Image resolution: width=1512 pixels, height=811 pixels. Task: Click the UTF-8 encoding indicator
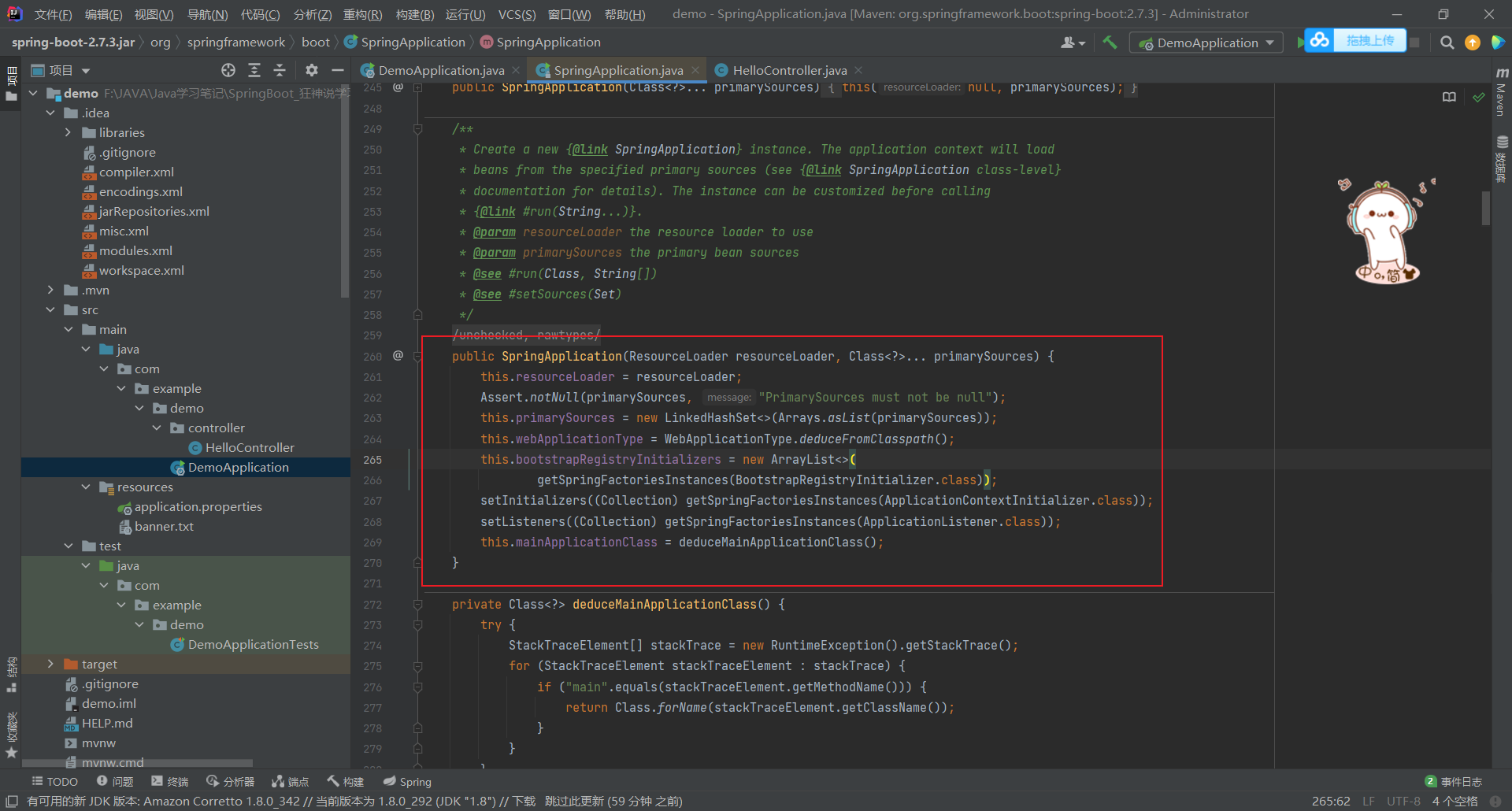[1403, 801]
